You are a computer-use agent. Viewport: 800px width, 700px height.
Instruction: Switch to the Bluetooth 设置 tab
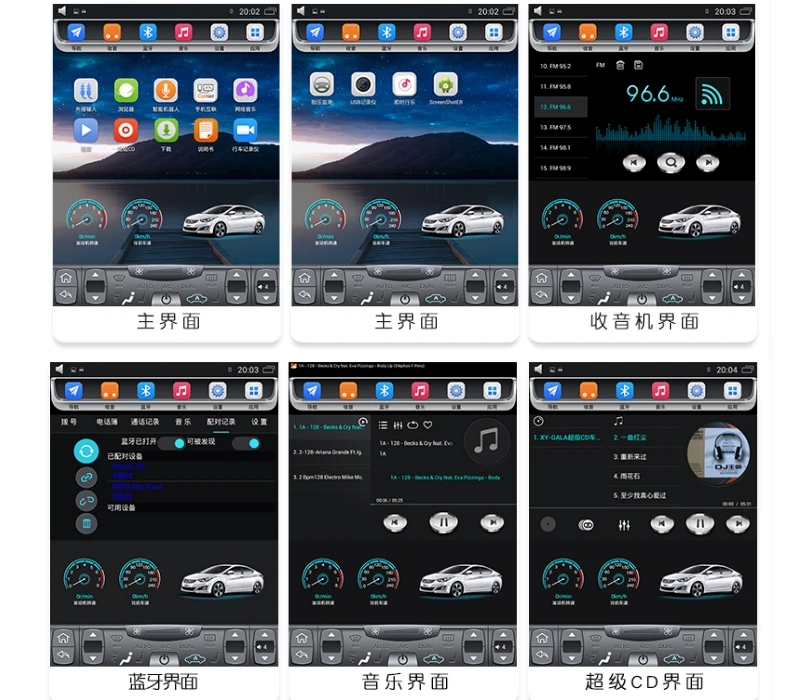click(259, 422)
